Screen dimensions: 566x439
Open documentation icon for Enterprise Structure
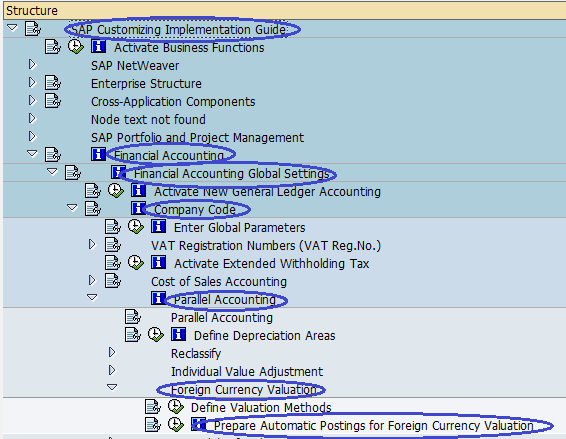[x=53, y=83]
